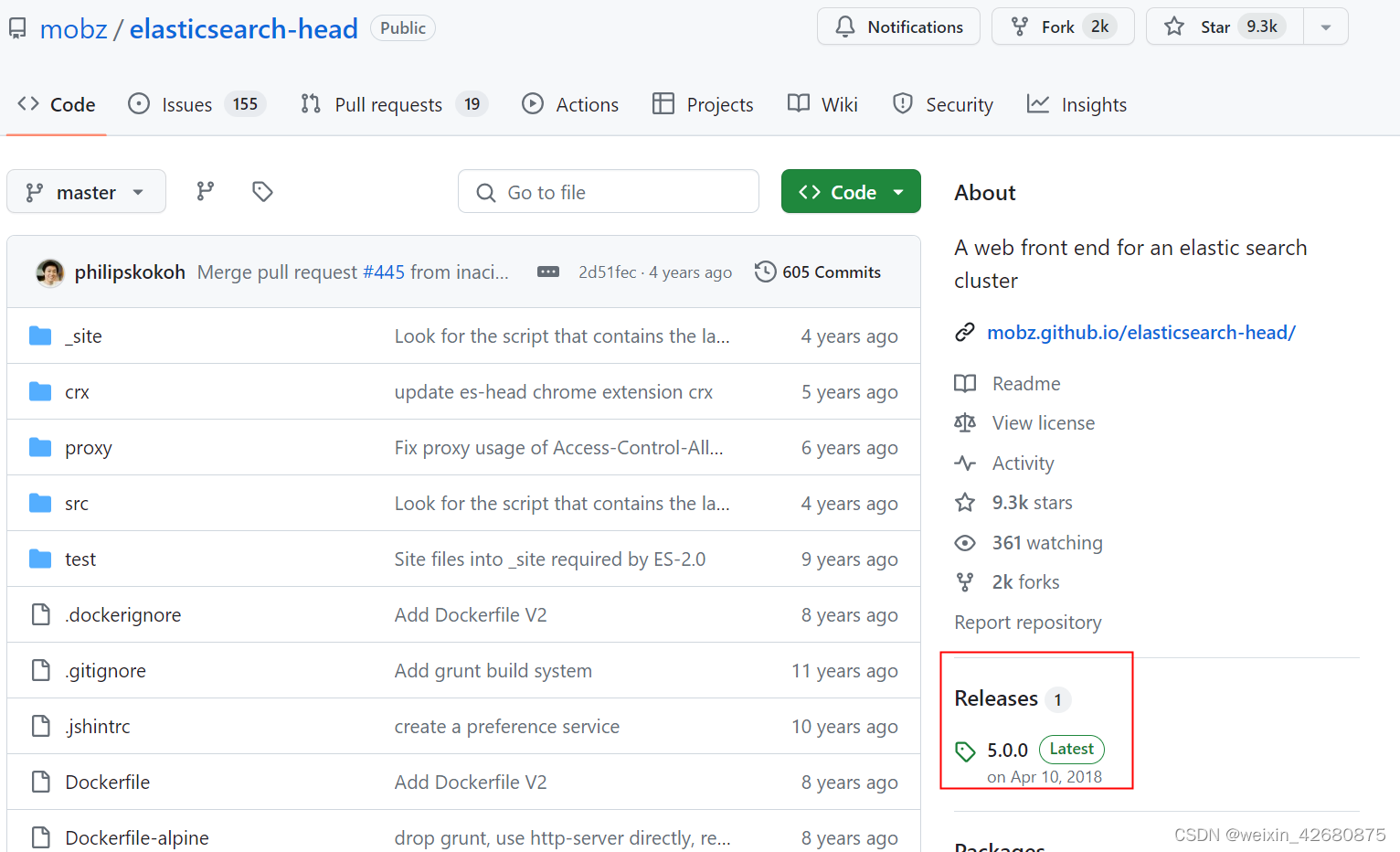
Task: Open the Releases section heading
Action: point(996,698)
